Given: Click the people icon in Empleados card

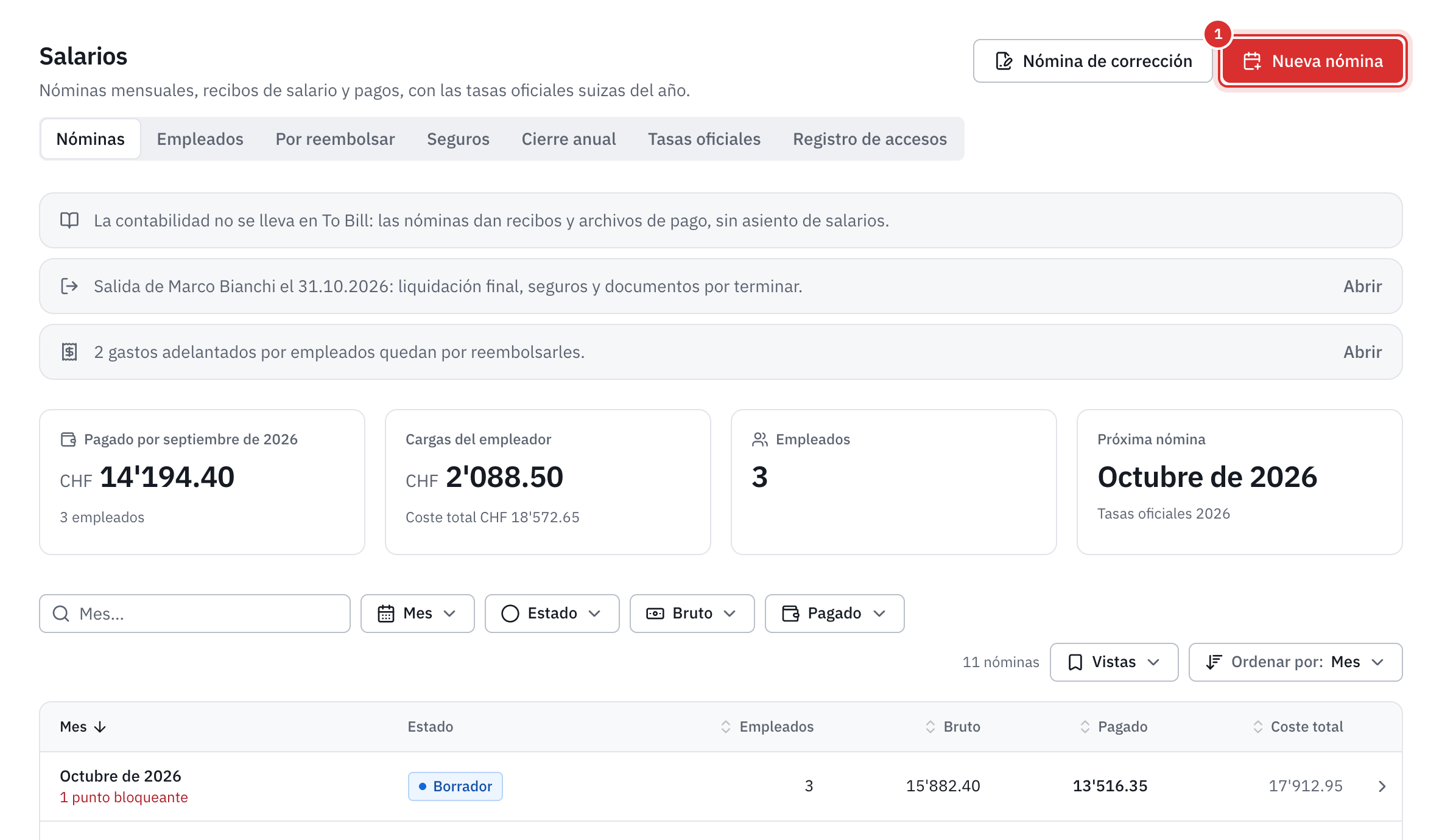Looking at the screenshot, I should click(760, 439).
